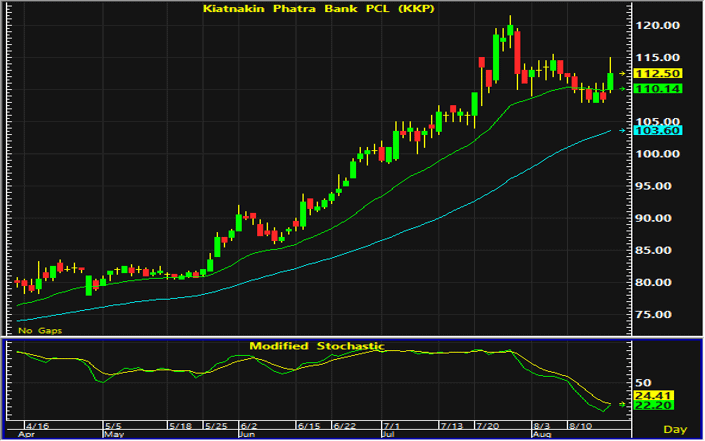Click the 6/15 date marker
Screen dimensions: 705x441
(309, 426)
